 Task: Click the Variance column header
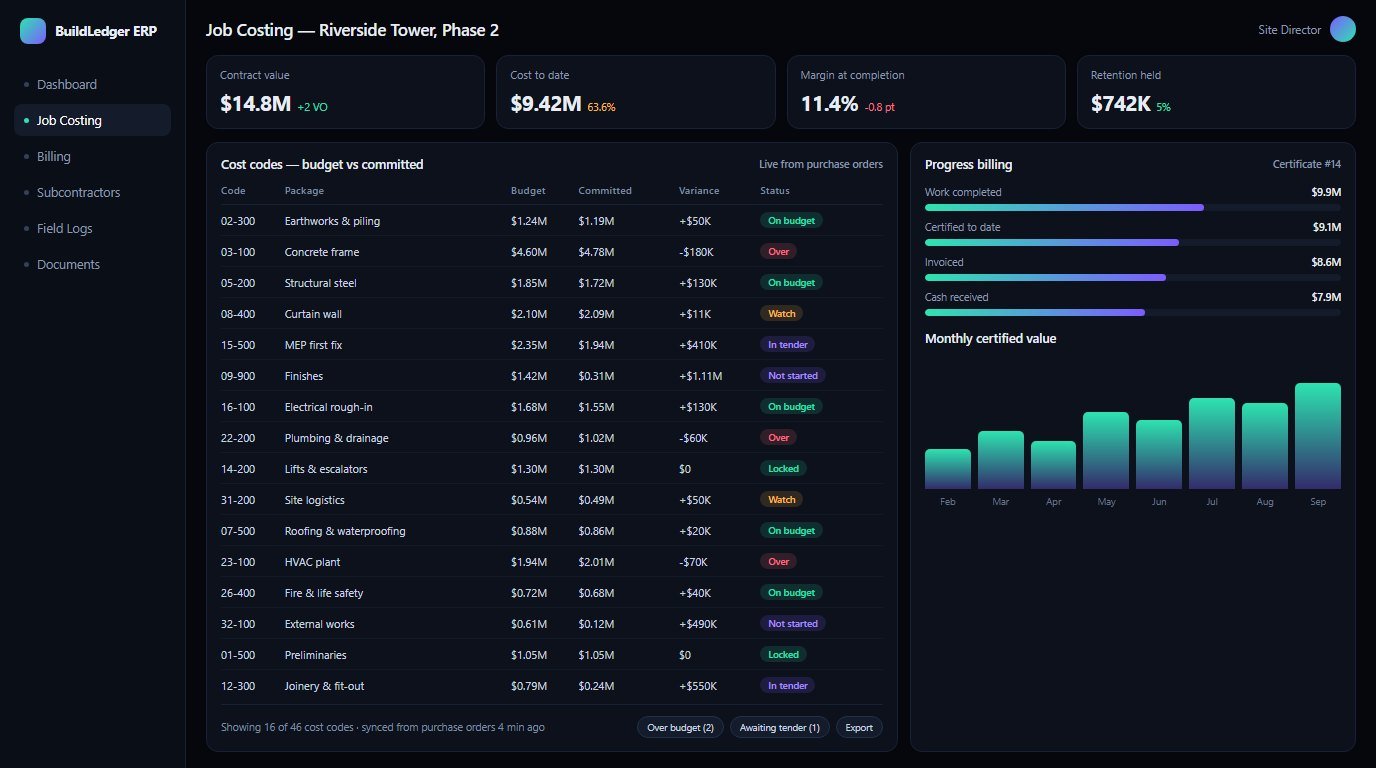[x=699, y=191]
